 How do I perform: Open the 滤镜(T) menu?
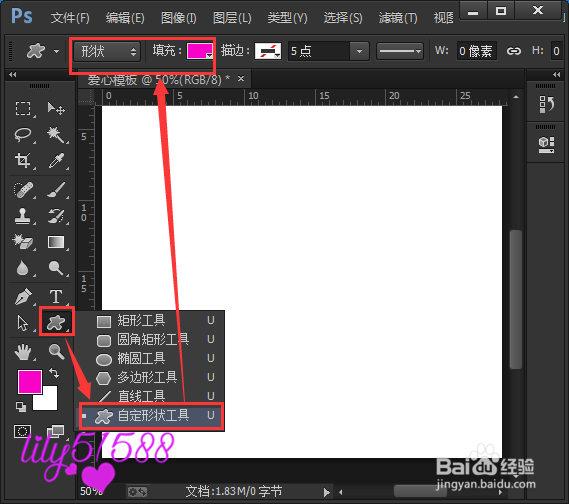click(x=398, y=17)
